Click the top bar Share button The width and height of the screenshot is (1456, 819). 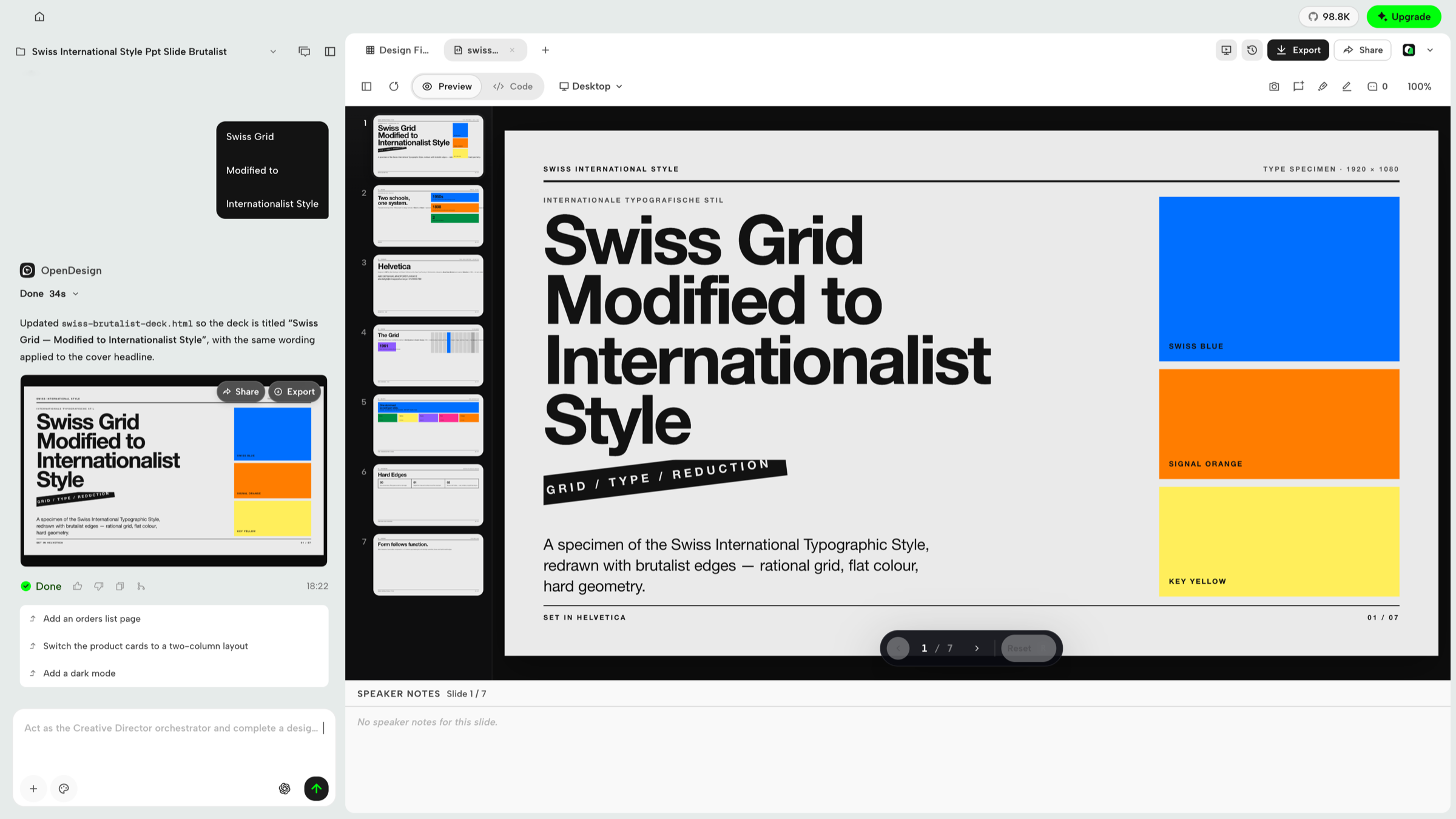tap(1363, 50)
